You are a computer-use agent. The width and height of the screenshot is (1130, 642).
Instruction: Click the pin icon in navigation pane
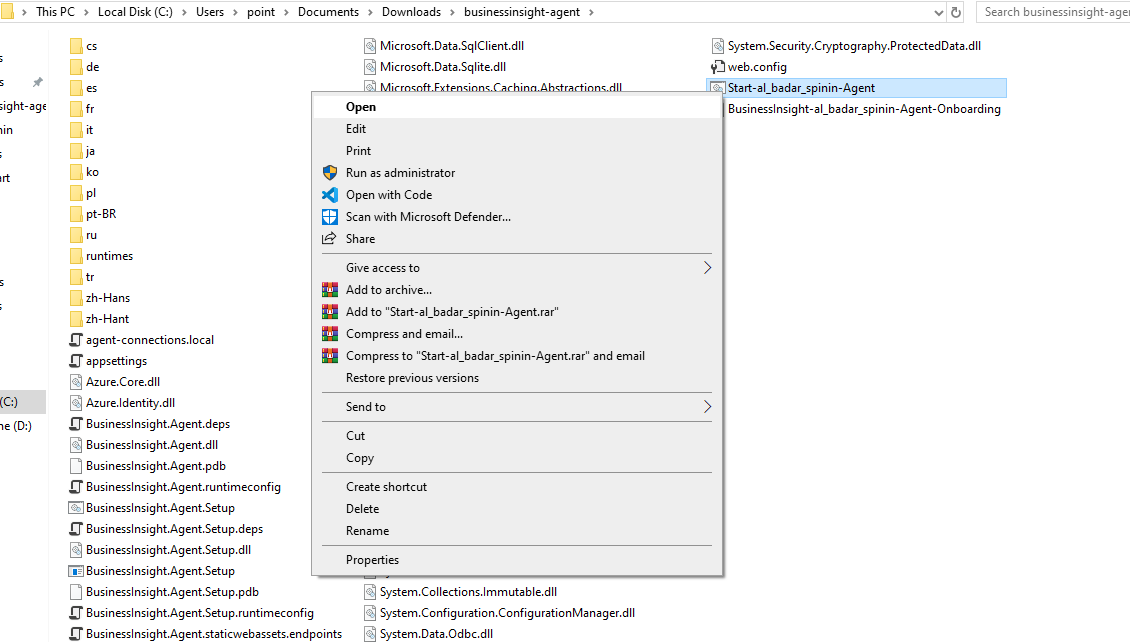click(37, 82)
